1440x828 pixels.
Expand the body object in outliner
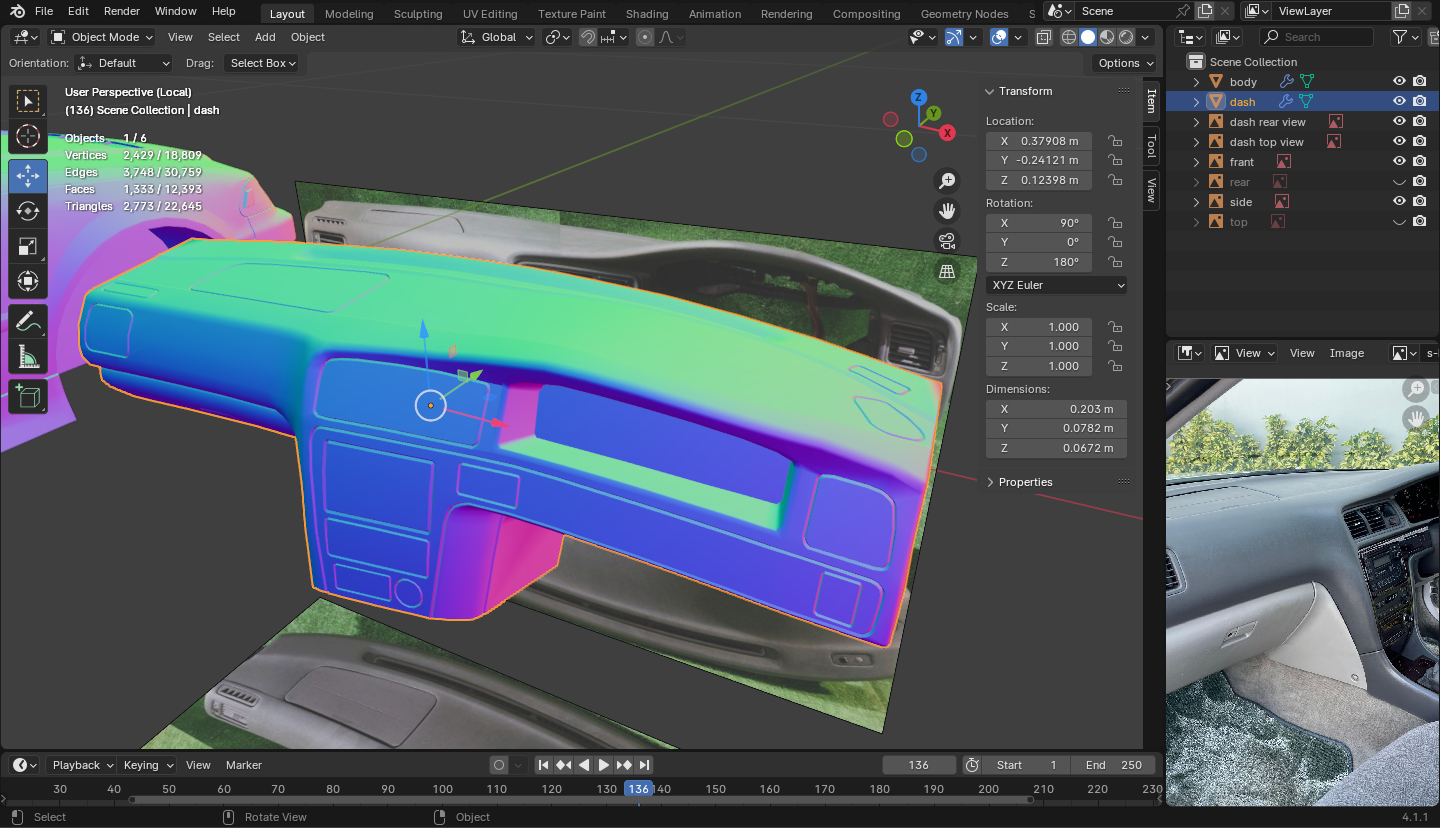tap(1196, 82)
